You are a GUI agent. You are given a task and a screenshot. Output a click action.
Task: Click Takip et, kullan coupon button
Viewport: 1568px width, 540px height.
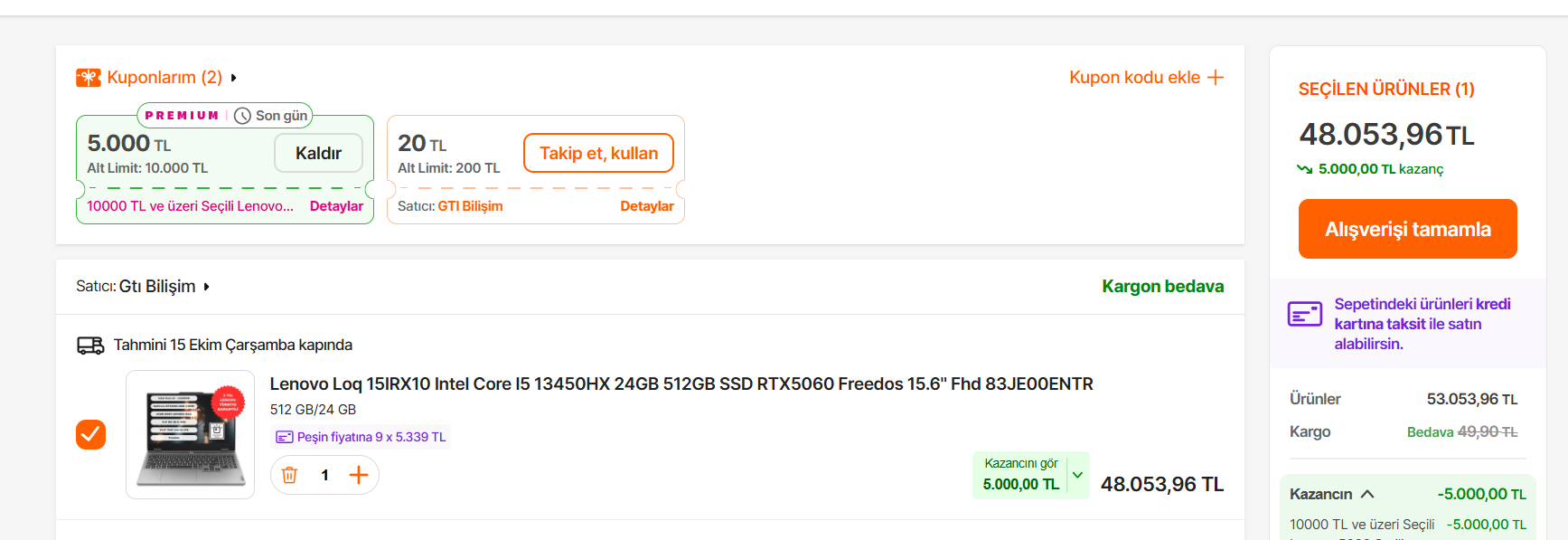click(598, 153)
